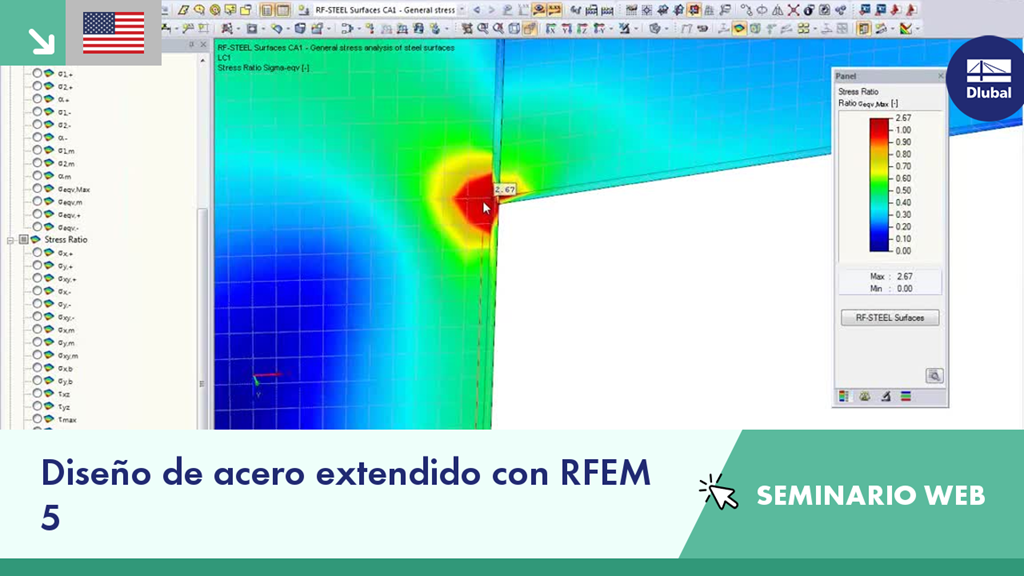1024x576 pixels.
Task: Select the σ1,+ radio button
Action: click(37, 73)
